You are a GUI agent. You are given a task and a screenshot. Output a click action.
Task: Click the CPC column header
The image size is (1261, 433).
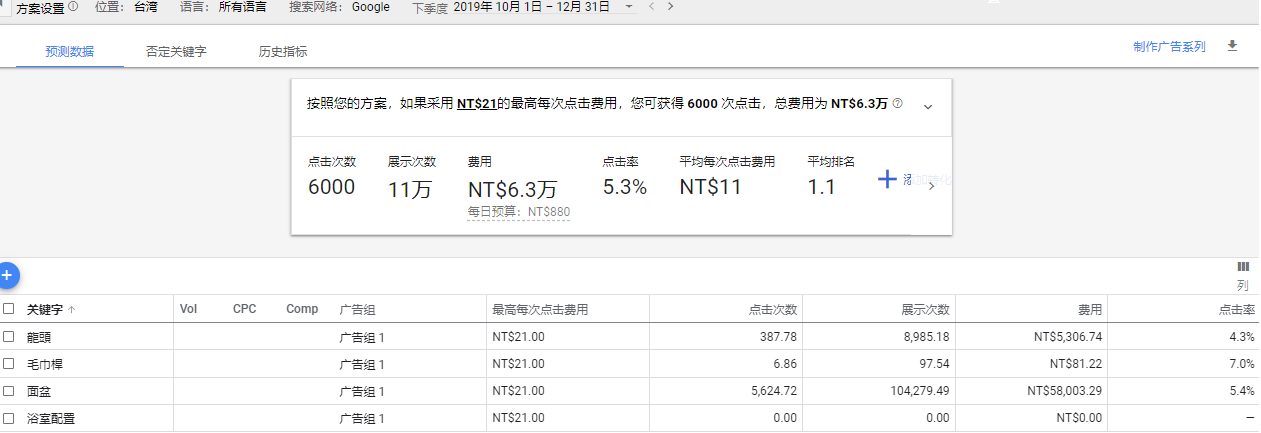tap(244, 309)
